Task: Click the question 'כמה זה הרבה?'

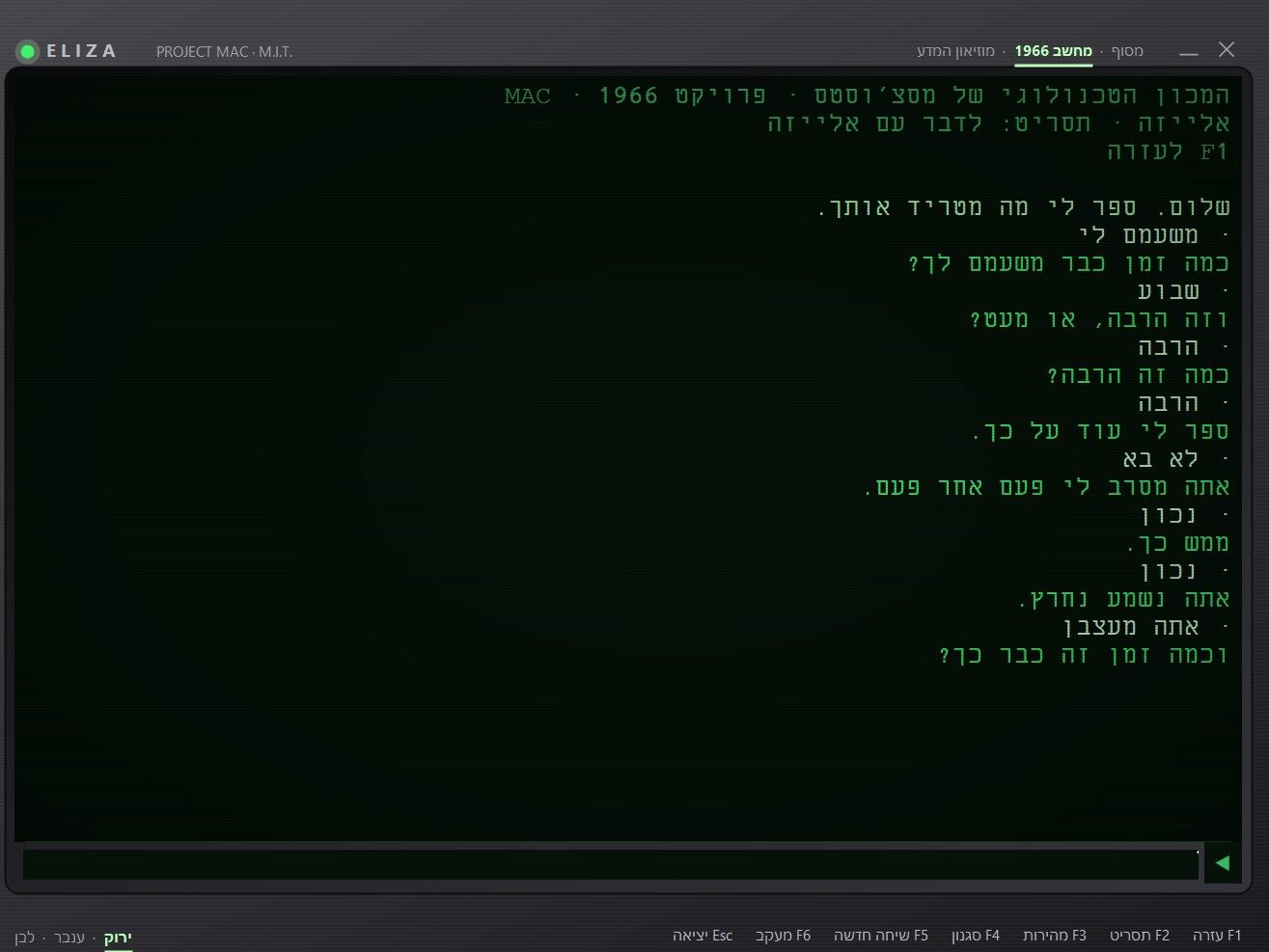Action: pyautogui.click(x=1139, y=375)
